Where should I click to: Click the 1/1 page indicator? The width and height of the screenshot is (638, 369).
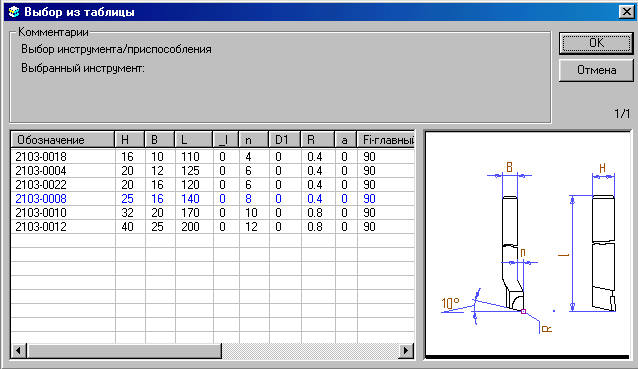(x=622, y=114)
